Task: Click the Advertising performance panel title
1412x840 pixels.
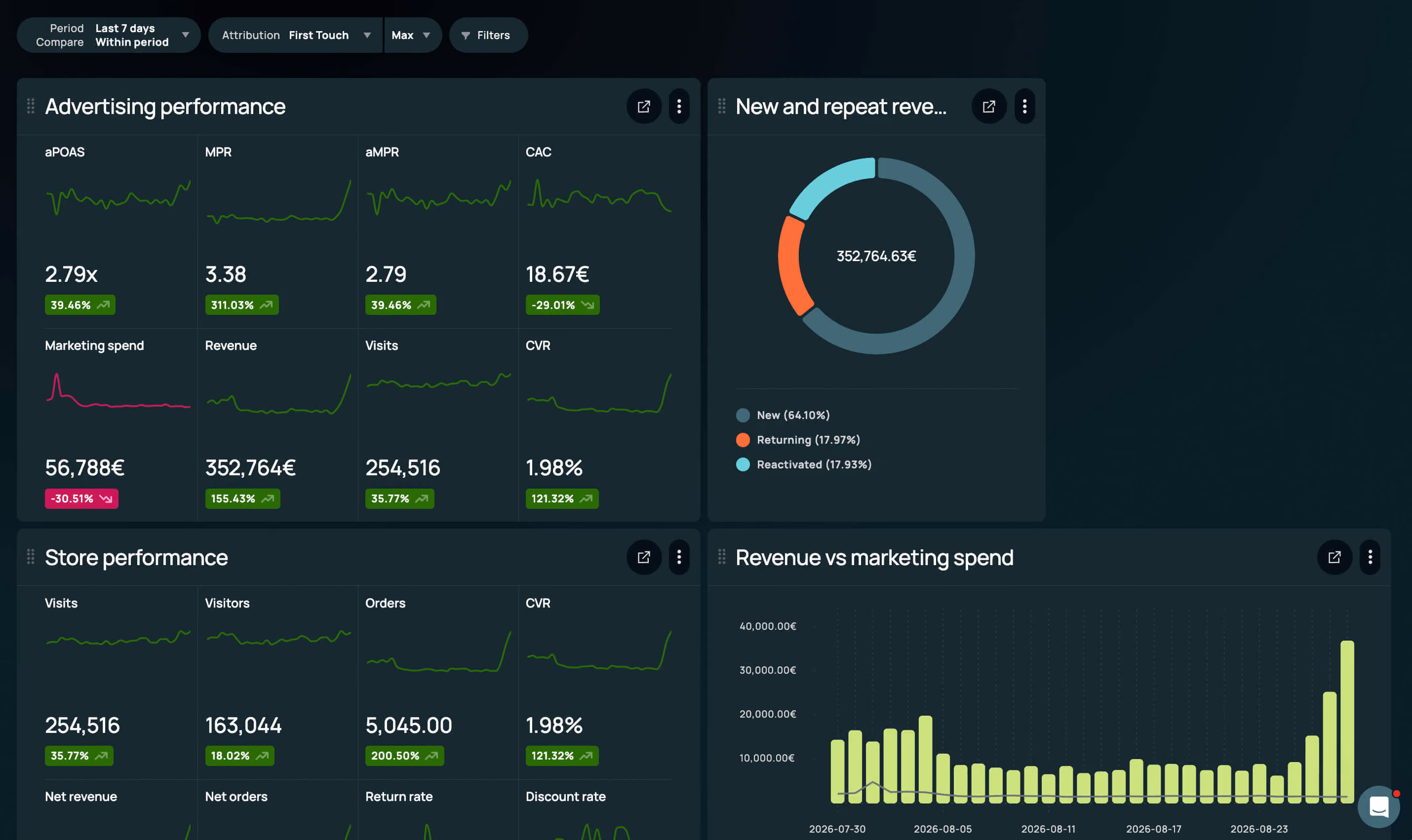Action: coord(165,107)
